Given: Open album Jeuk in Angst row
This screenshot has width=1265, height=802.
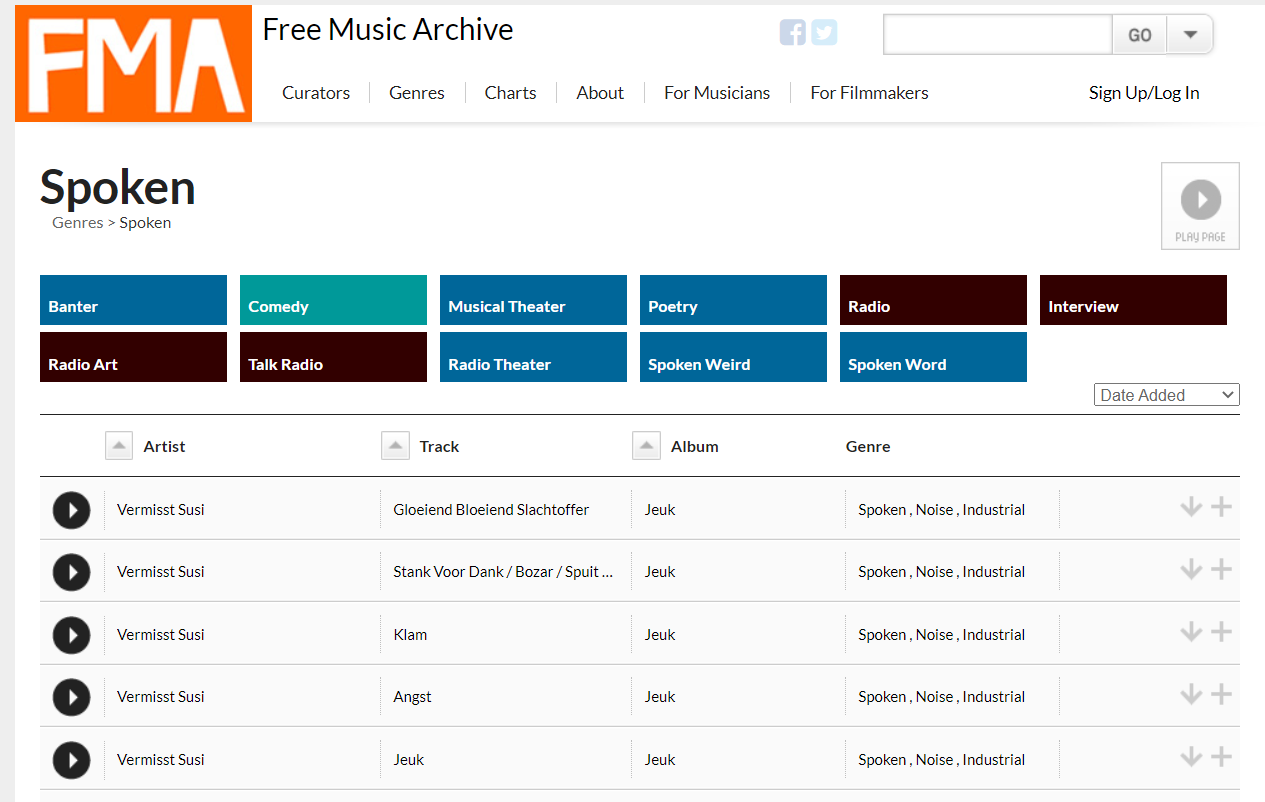Looking at the screenshot, I should point(660,697).
